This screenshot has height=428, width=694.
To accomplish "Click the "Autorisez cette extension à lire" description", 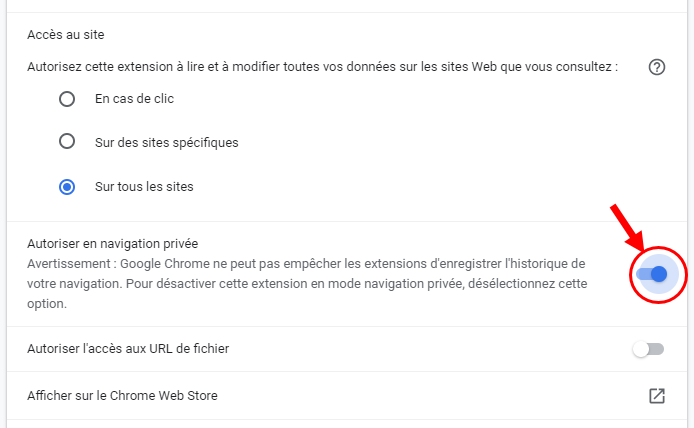I will (322, 68).
